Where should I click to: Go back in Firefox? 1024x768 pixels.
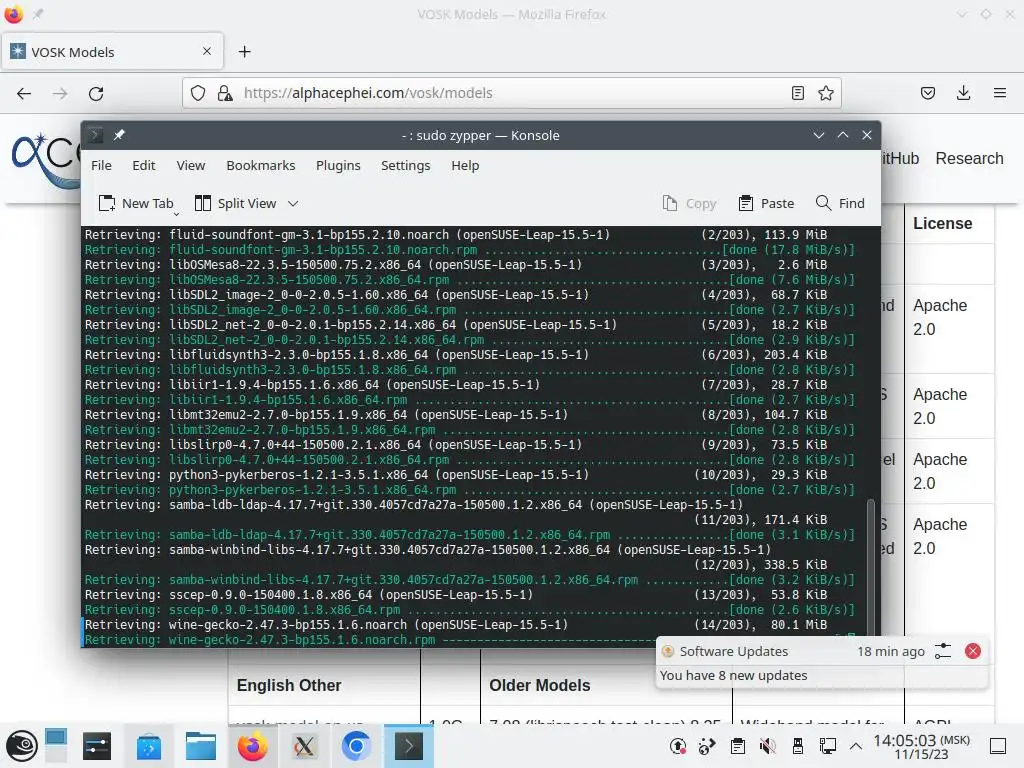(24, 93)
